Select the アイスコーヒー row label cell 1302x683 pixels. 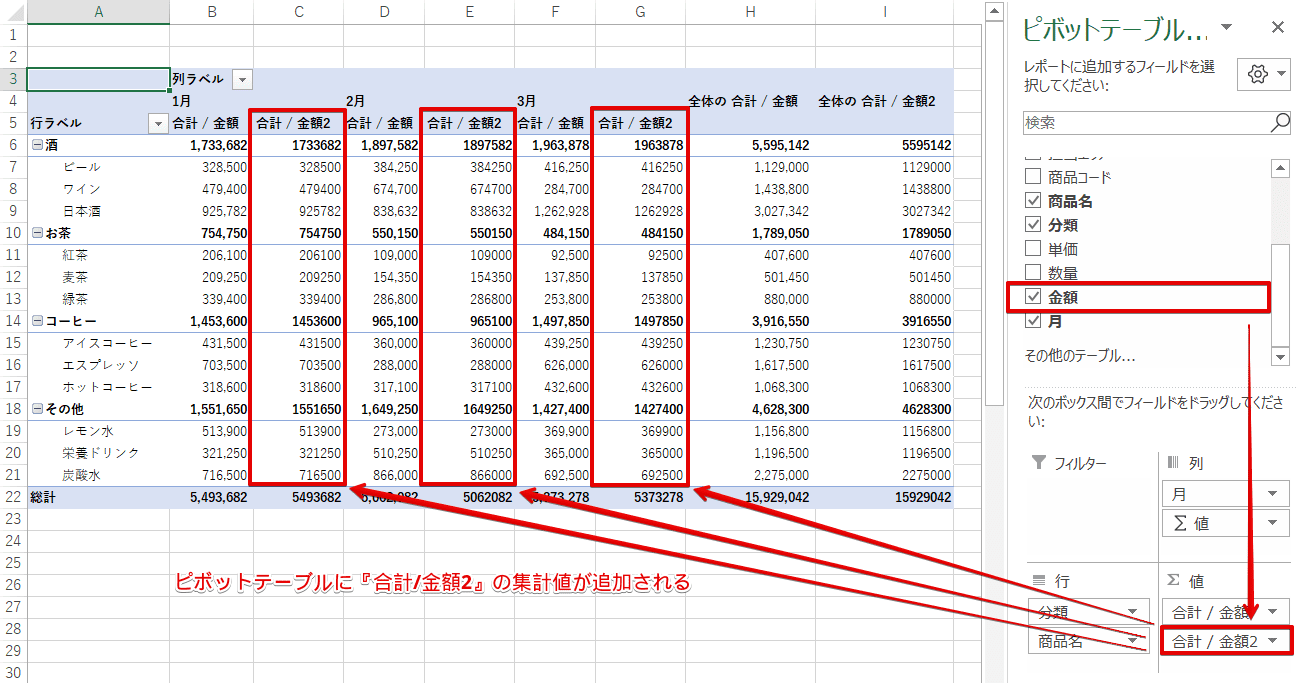98,343
